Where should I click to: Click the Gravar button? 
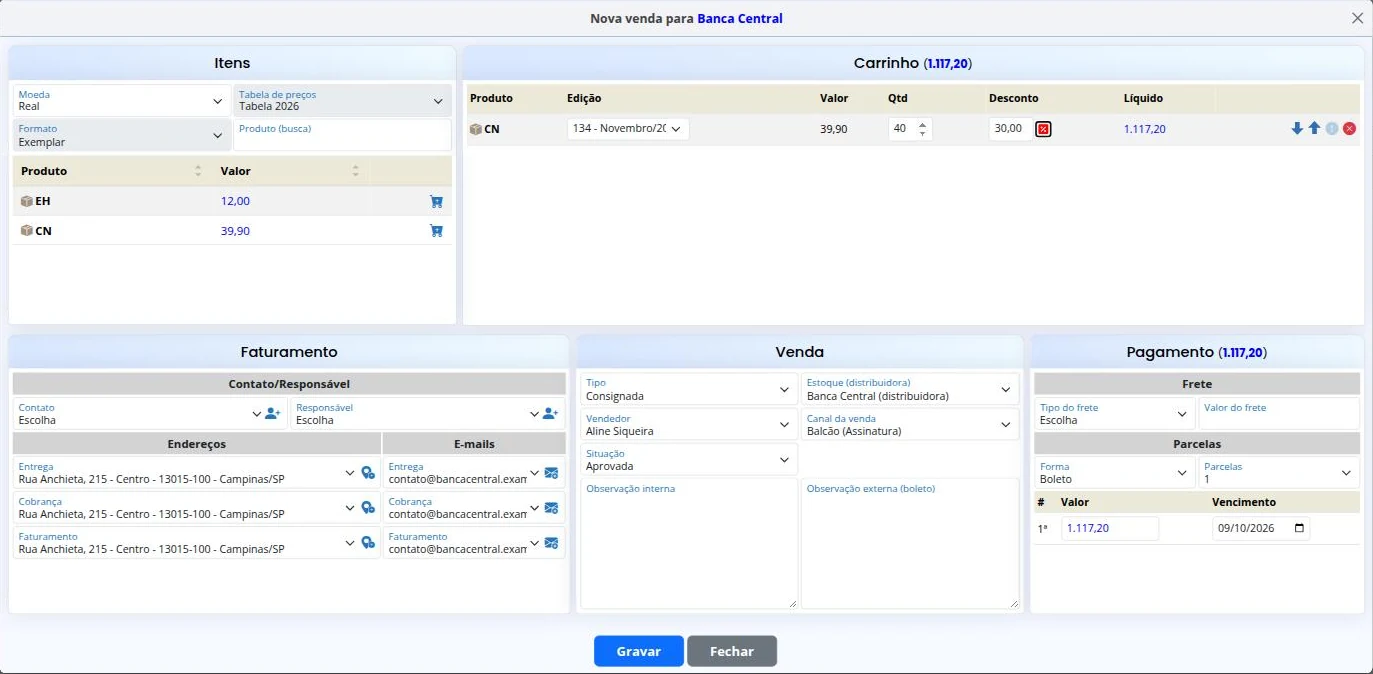coord(639,651)
